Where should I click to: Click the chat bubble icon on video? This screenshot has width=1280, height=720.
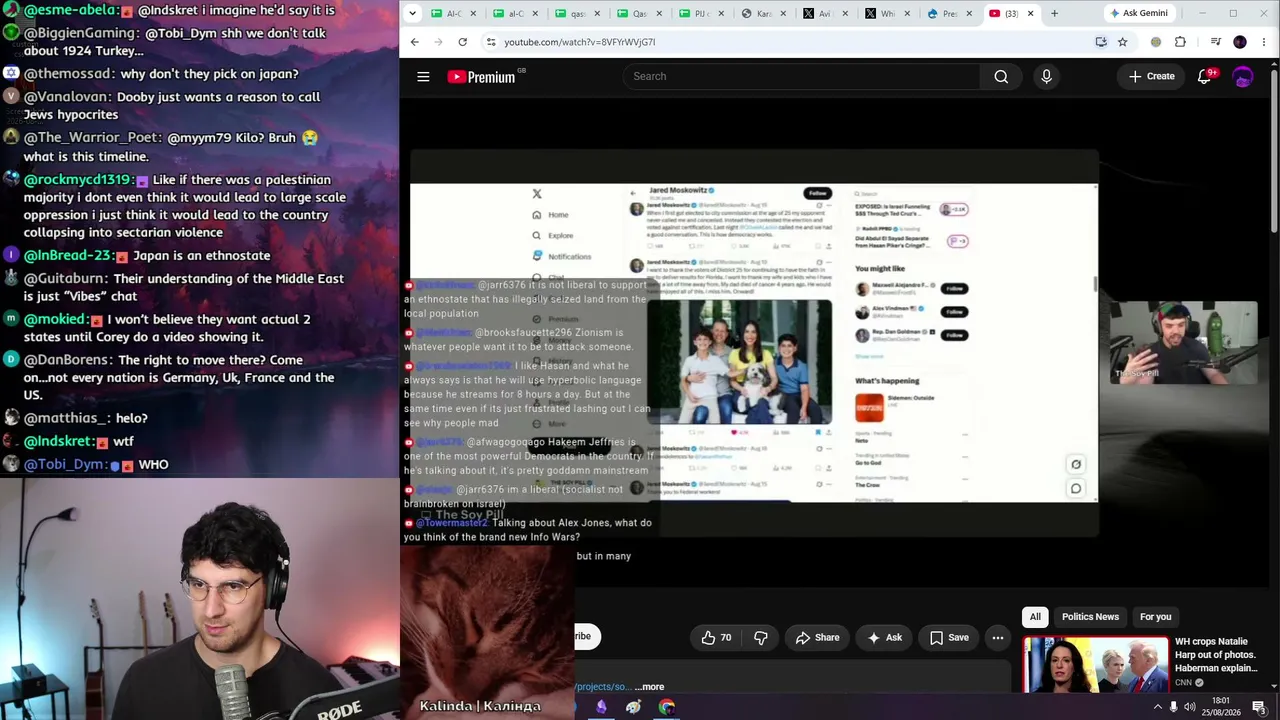(x=1076, y=488)
